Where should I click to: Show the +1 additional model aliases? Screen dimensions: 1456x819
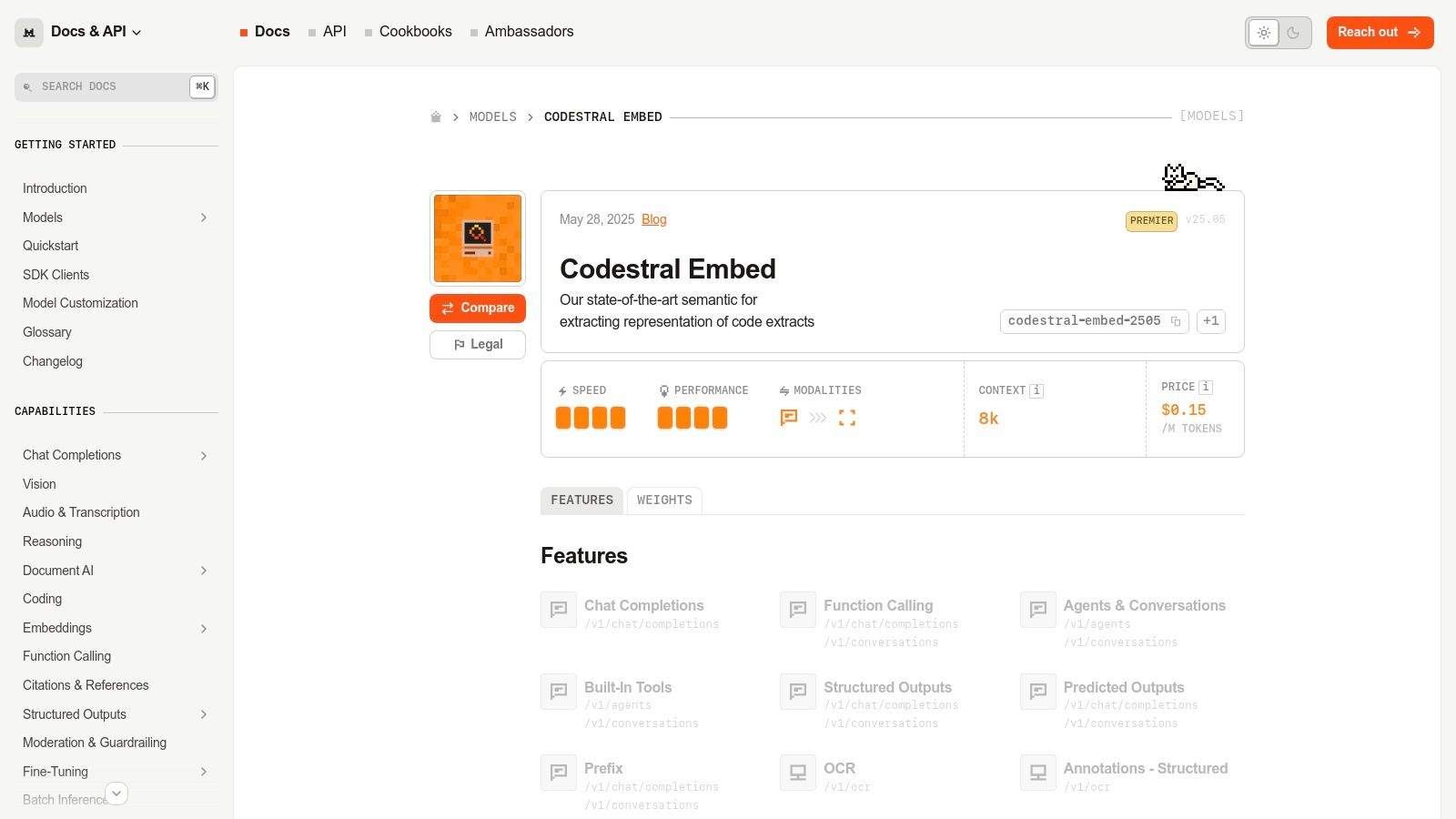1211,321
